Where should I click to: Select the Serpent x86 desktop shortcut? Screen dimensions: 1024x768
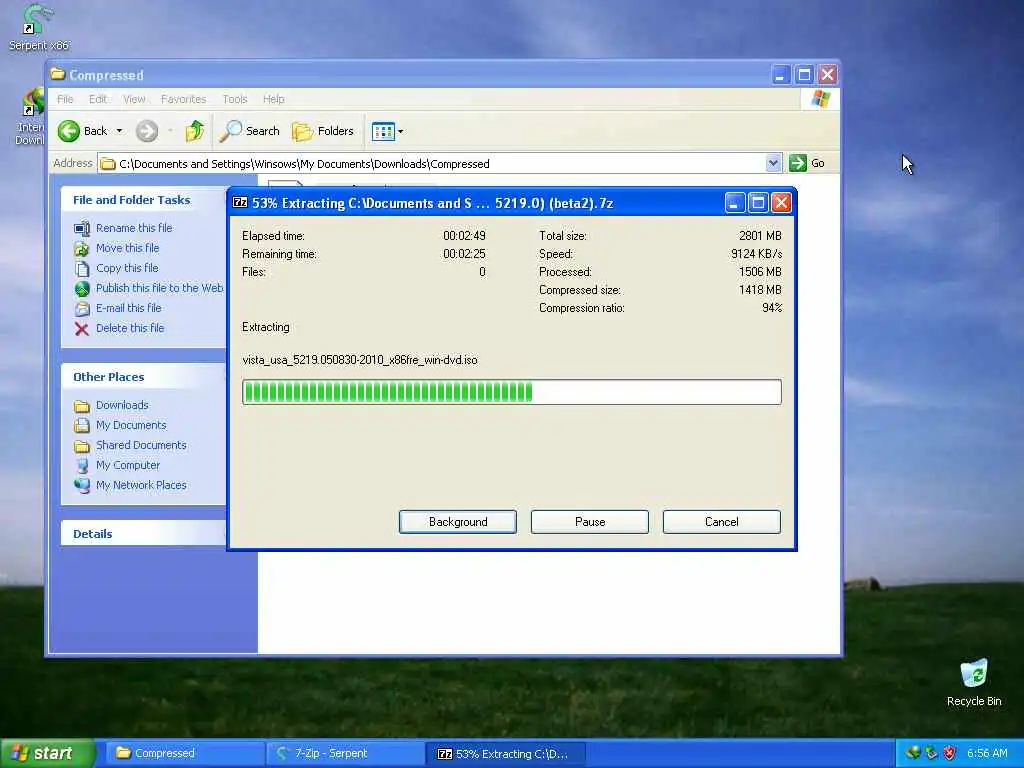[39, 27]
